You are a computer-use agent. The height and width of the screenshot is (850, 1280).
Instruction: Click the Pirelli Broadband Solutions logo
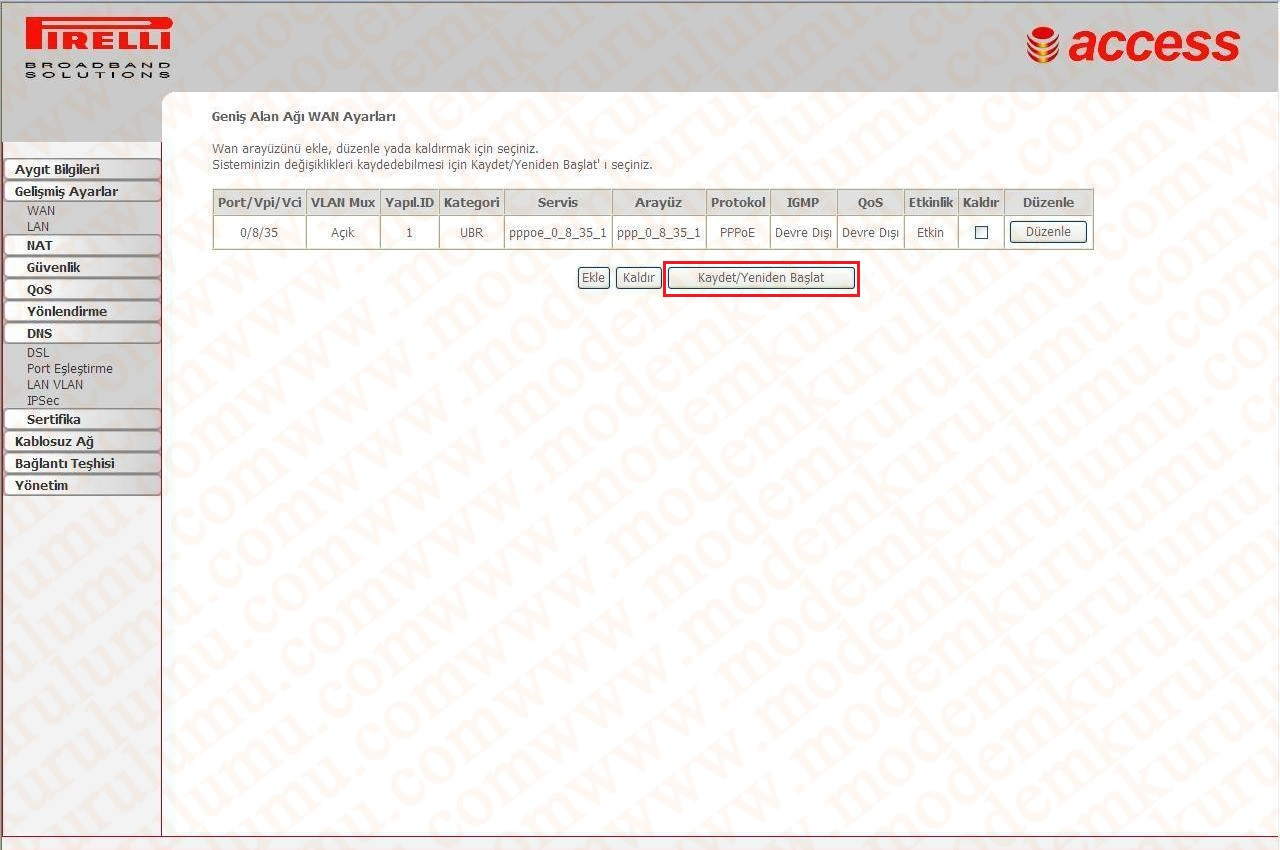(98, 47)
